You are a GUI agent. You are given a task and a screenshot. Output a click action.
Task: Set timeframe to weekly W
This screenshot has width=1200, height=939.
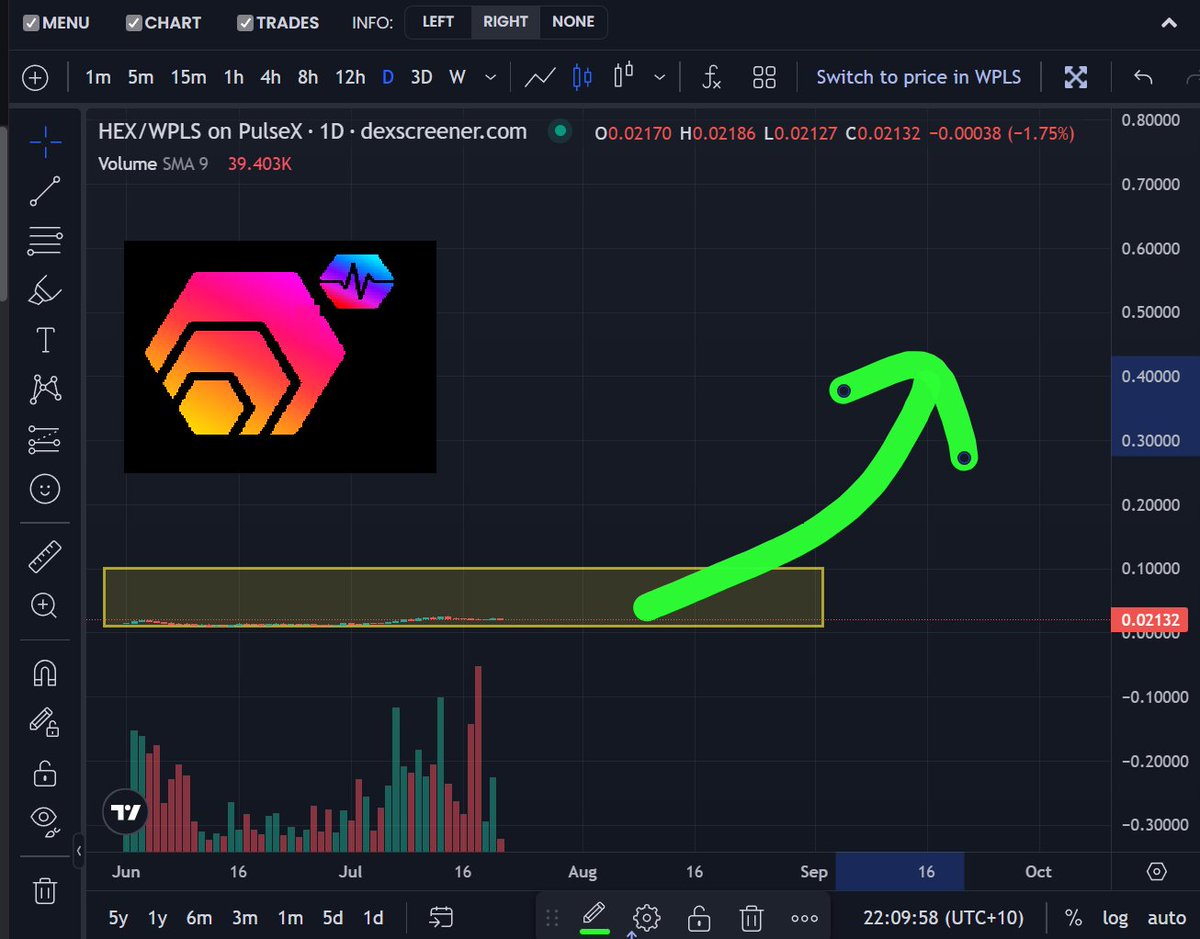coord(457,77)
